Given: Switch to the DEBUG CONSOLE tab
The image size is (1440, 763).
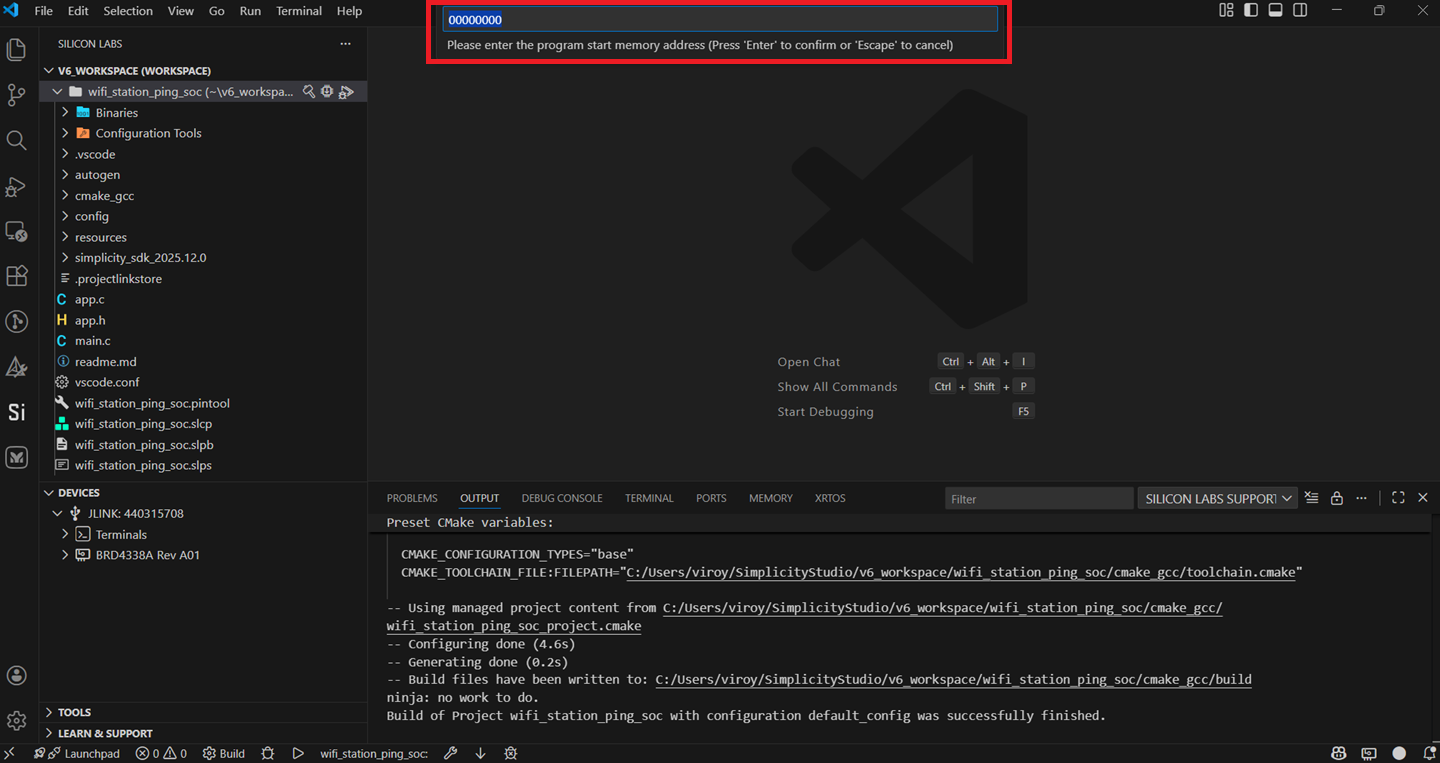Looking at the screenshot, I should pos(562,497).
